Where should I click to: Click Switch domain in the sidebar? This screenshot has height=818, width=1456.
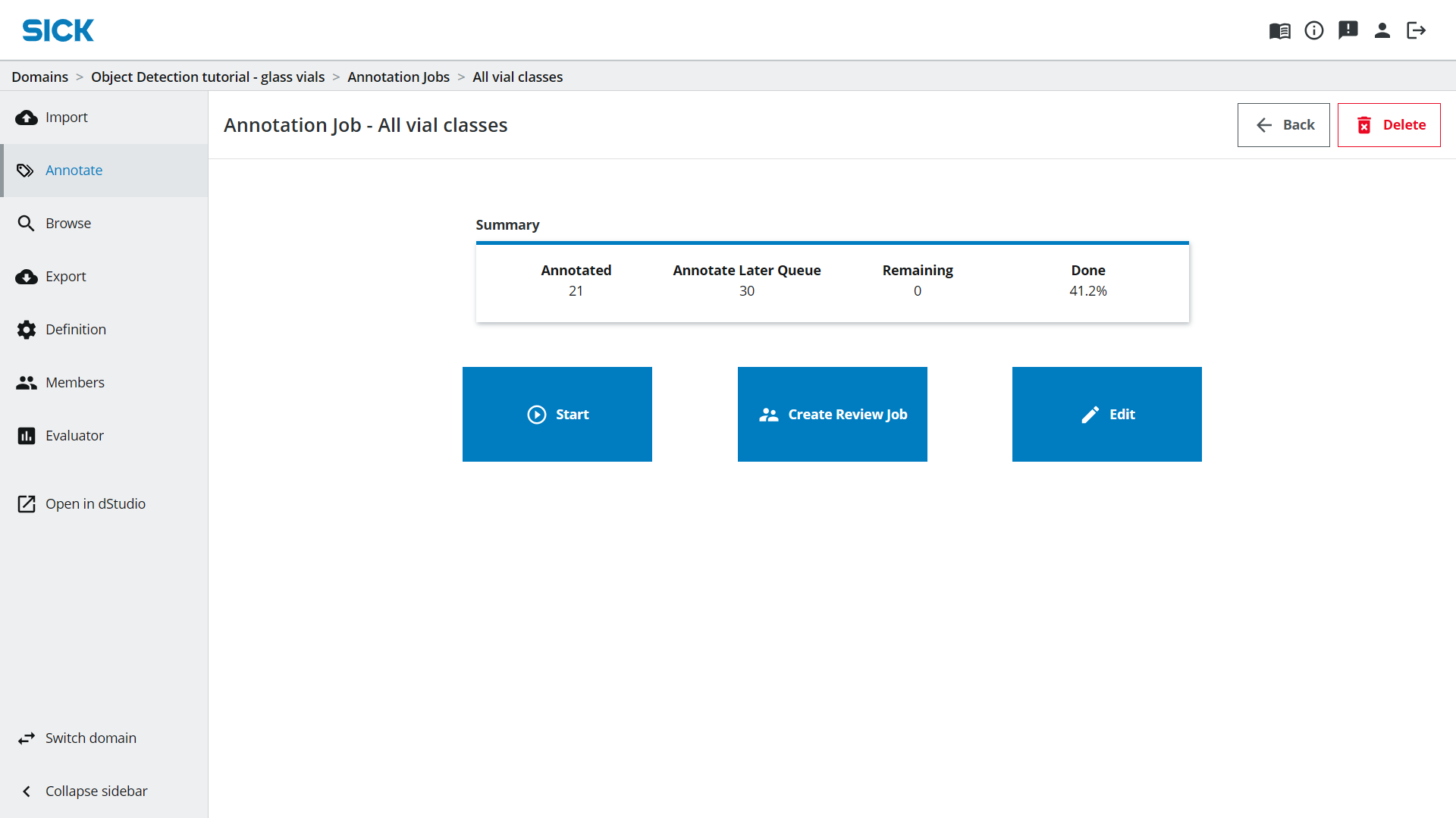[x=91, y=738]
